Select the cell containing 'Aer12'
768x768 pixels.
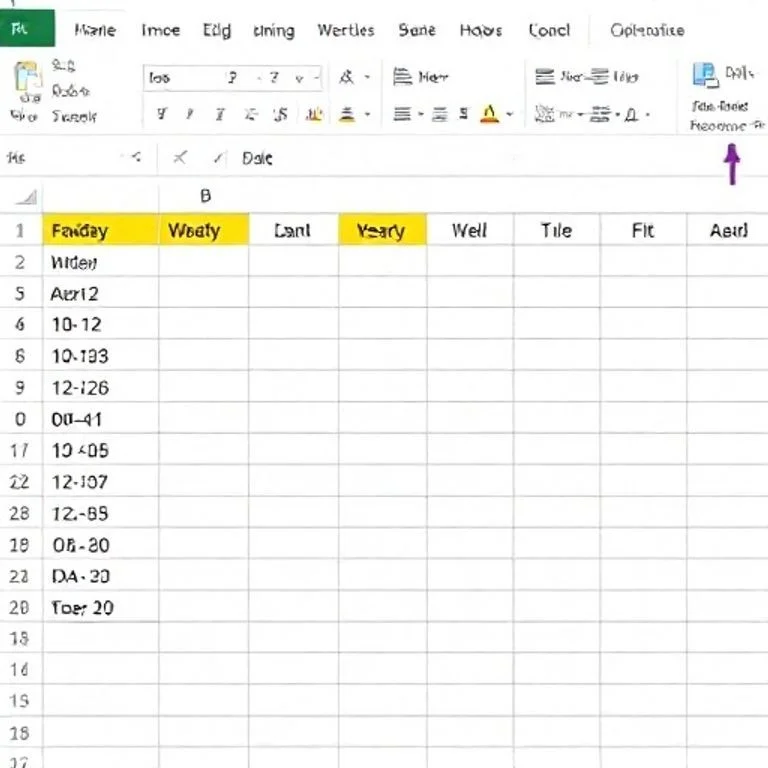101,293
